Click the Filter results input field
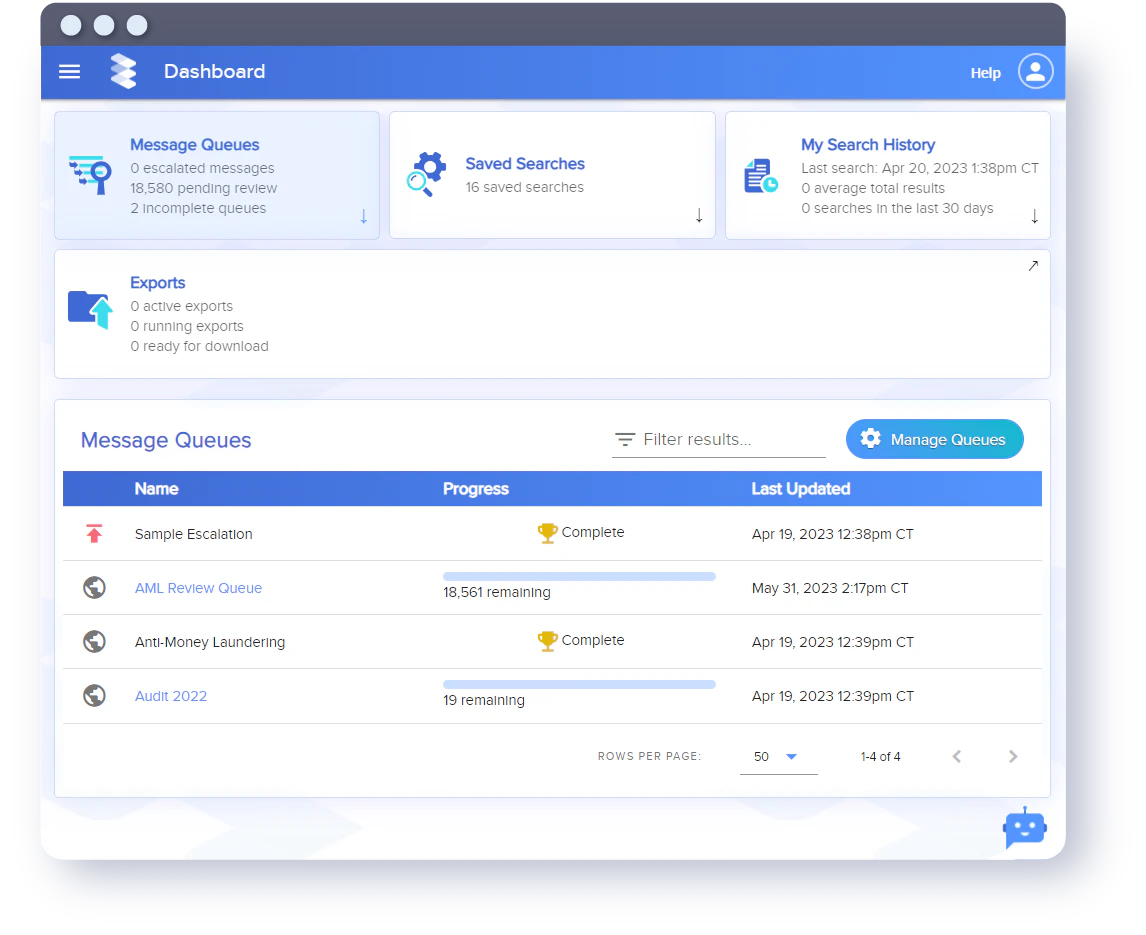Screen dimensions: 1146x935 coord(719,439)
